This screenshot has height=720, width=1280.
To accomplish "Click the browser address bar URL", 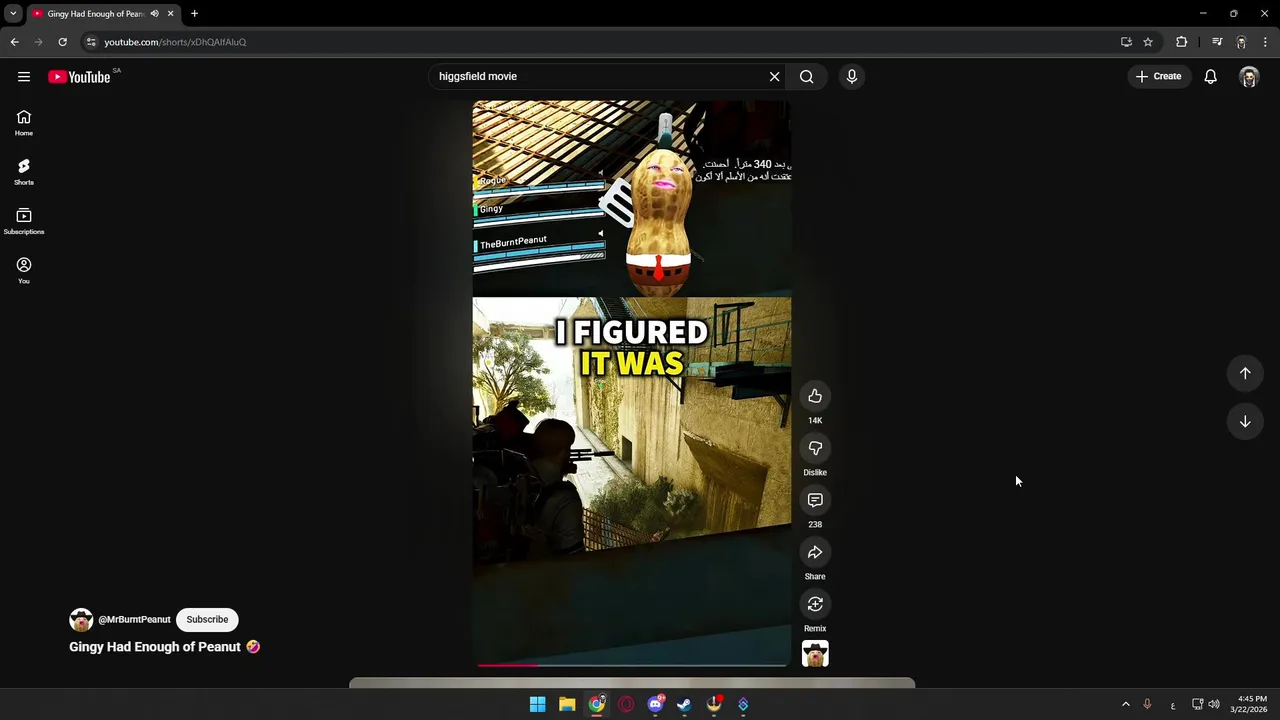I will point(175,42).
